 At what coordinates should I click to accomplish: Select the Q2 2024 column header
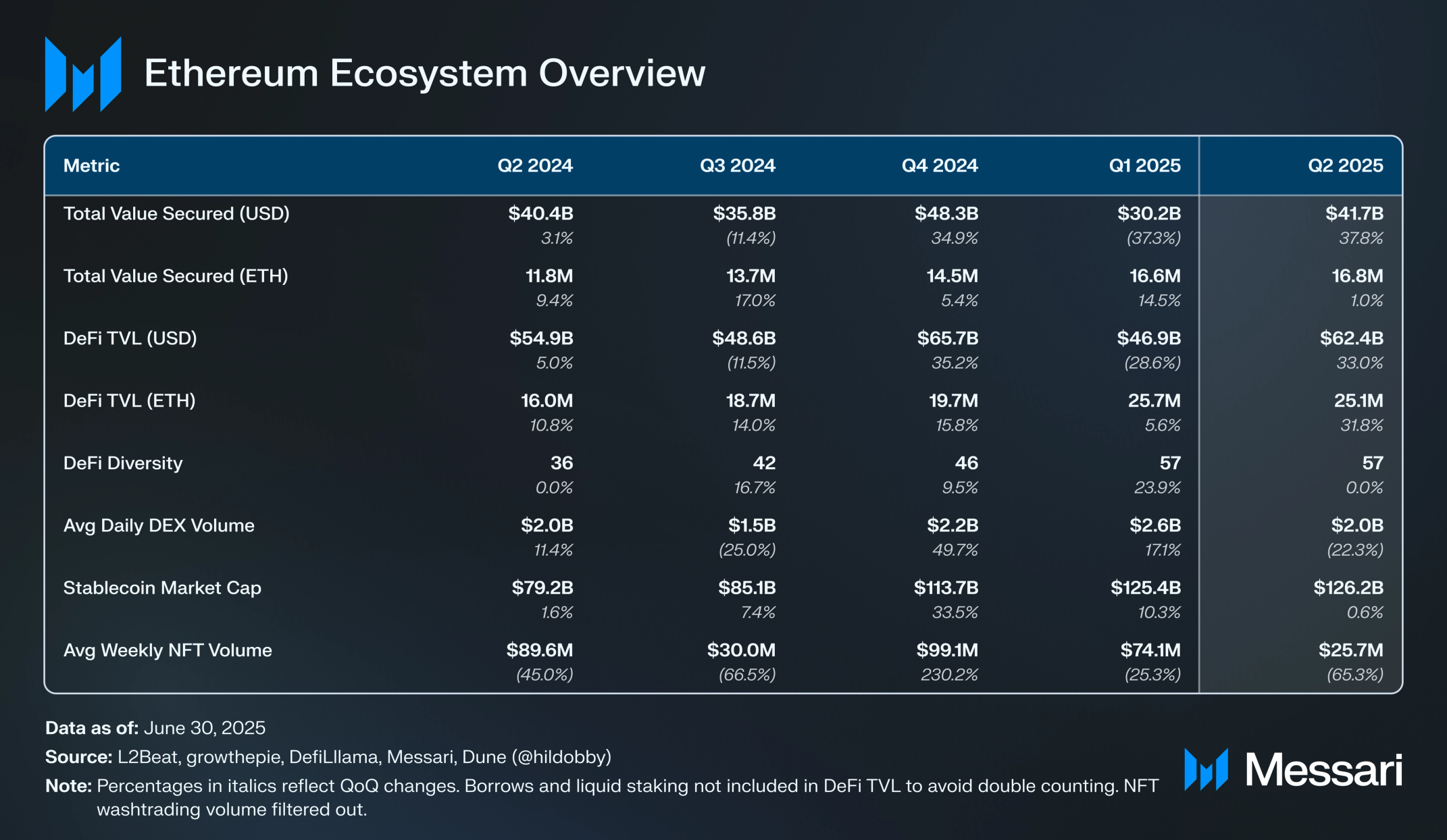pos(535,165)
